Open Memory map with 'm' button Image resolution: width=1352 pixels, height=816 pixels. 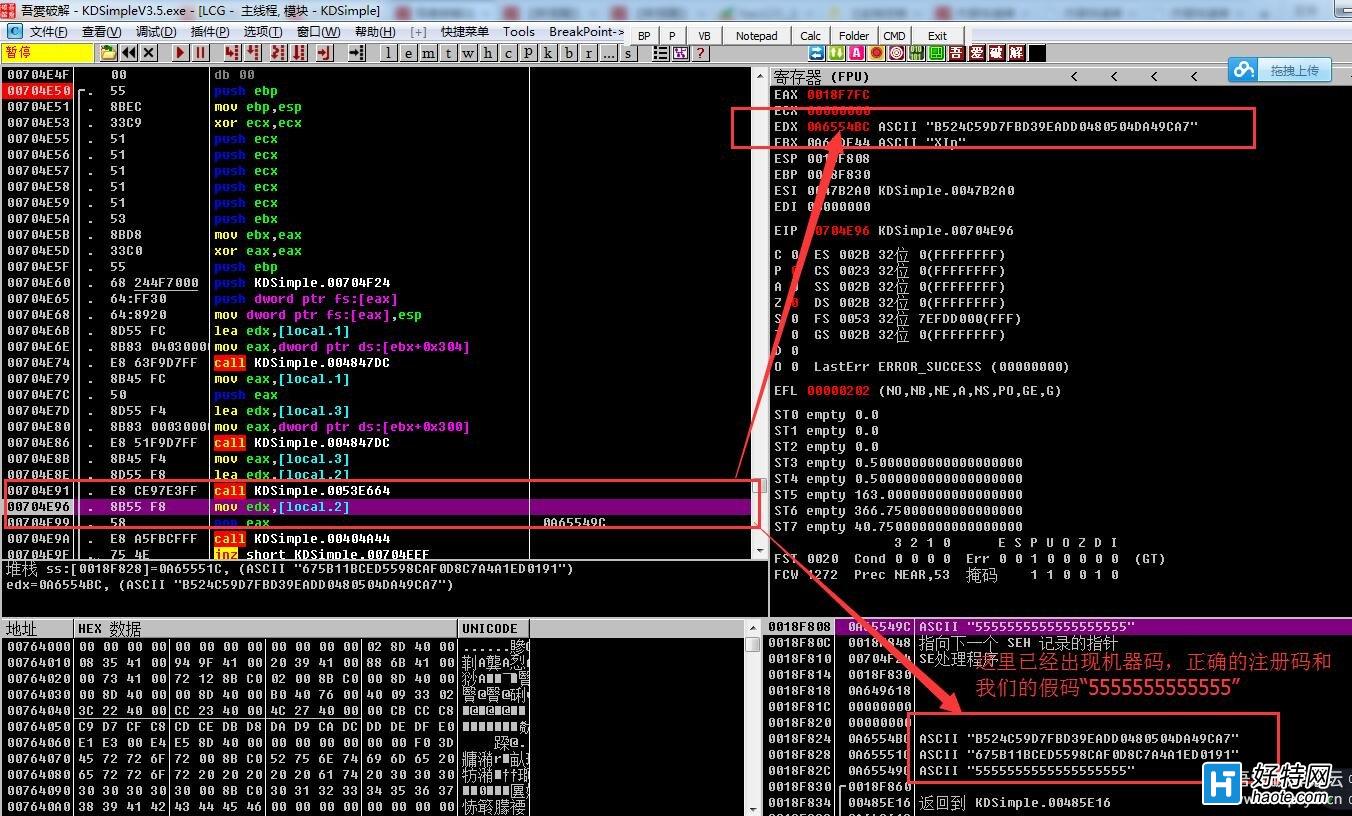(x=429, y=53)
